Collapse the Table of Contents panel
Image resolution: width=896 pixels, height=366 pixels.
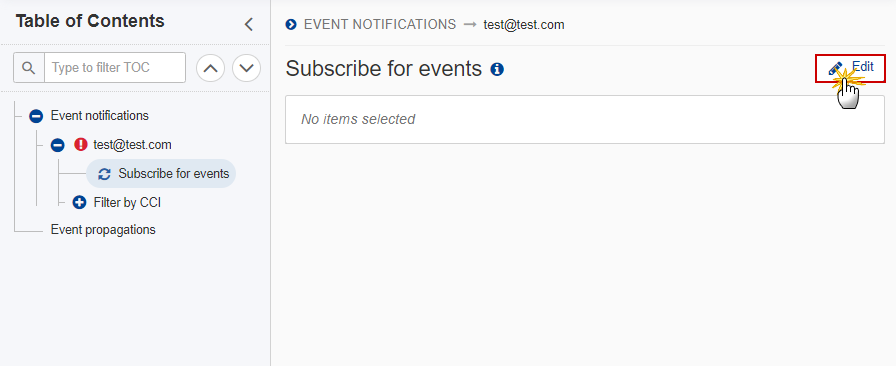click(249, 24)
